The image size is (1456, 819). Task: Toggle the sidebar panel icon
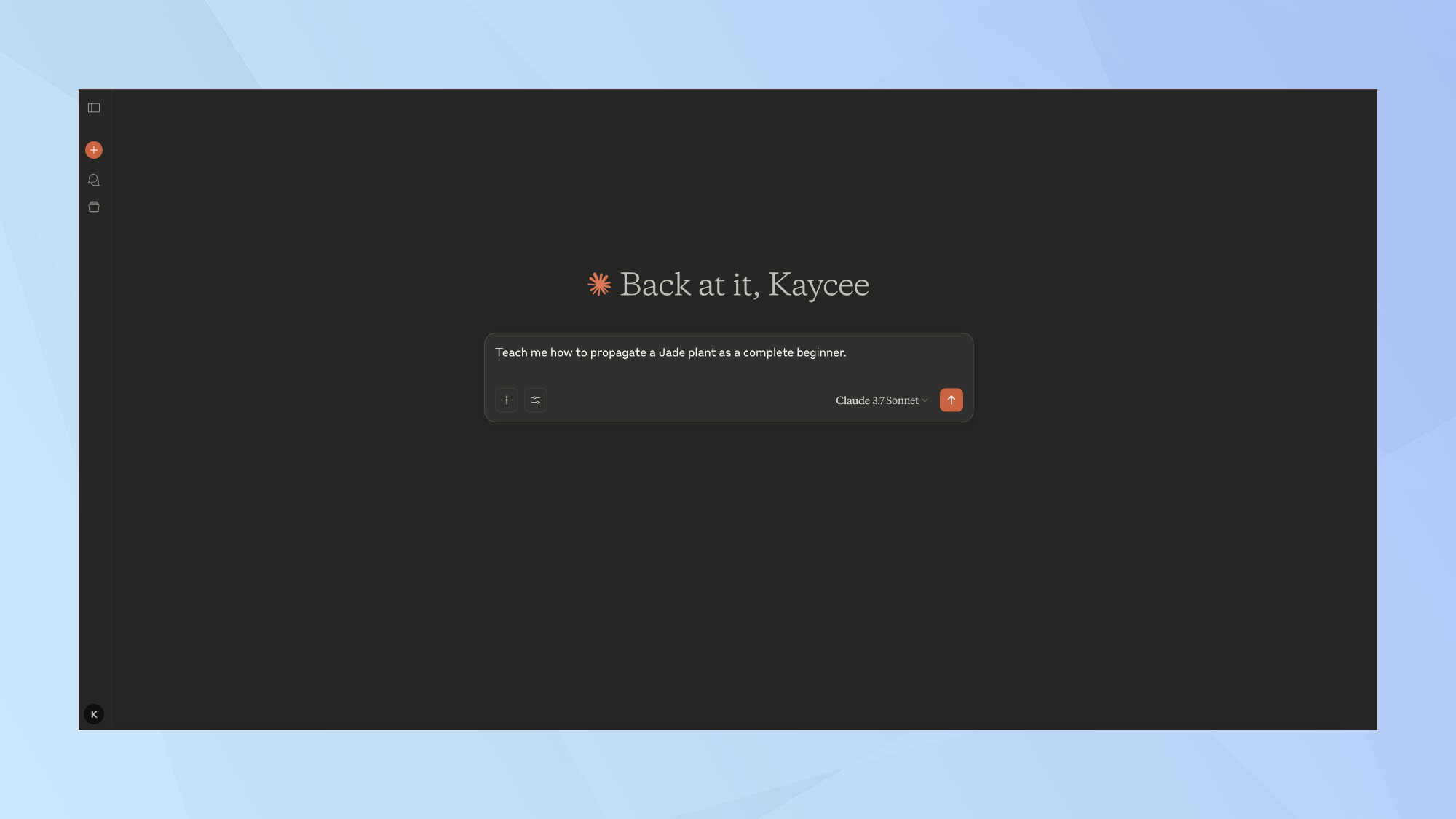click(94, 108)
